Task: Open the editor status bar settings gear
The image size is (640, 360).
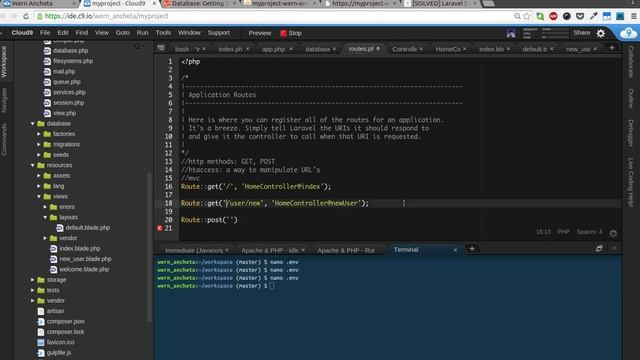Action: (x=613, y=233)
